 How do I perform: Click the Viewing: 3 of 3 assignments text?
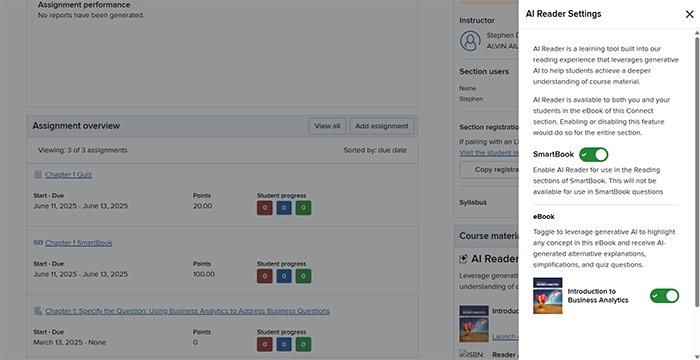point(83,151)
